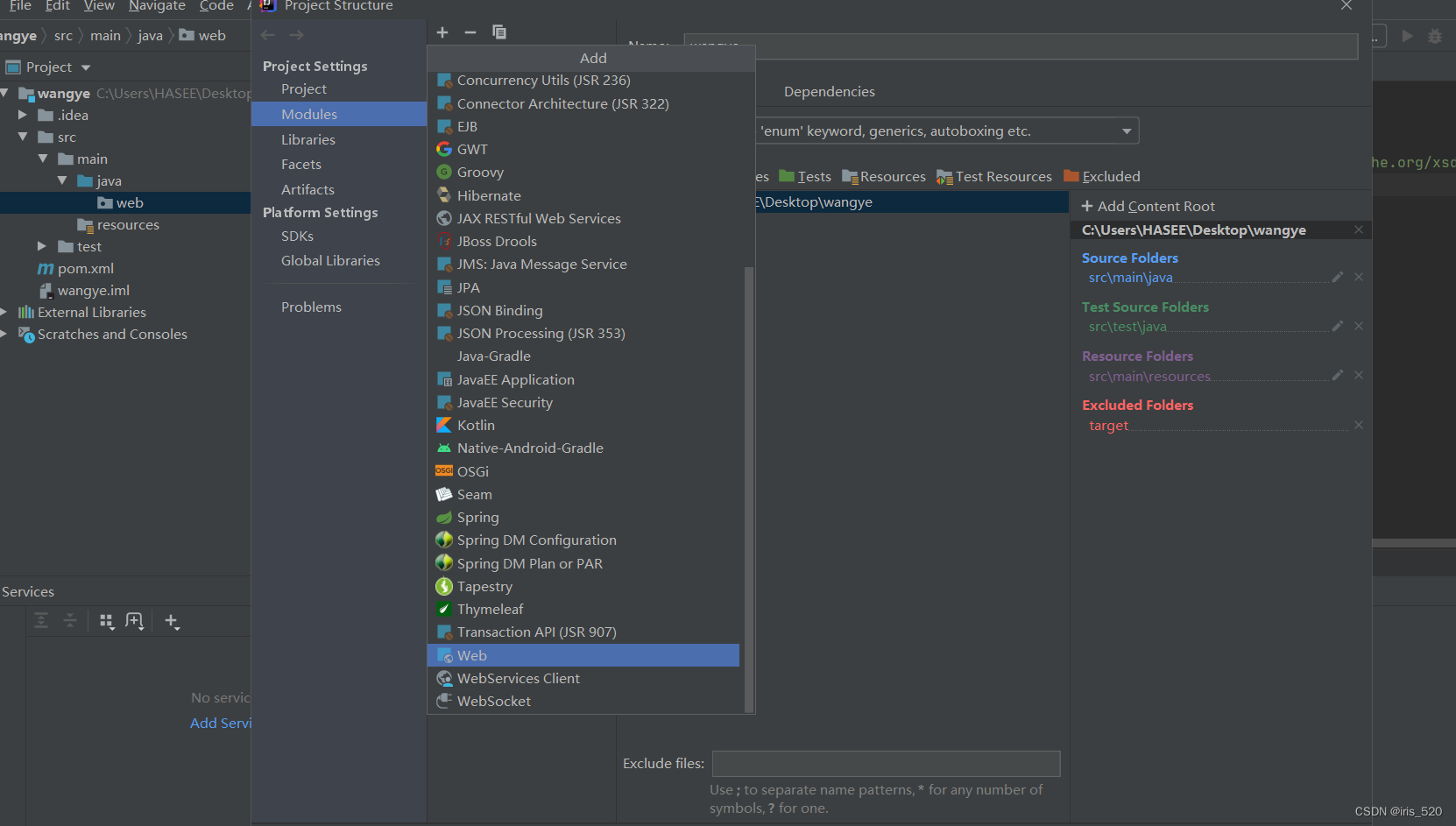This screenshot has height=826, width=1456.
Task: Click the plus icon to add a module
Action: (x=442, y=32)
